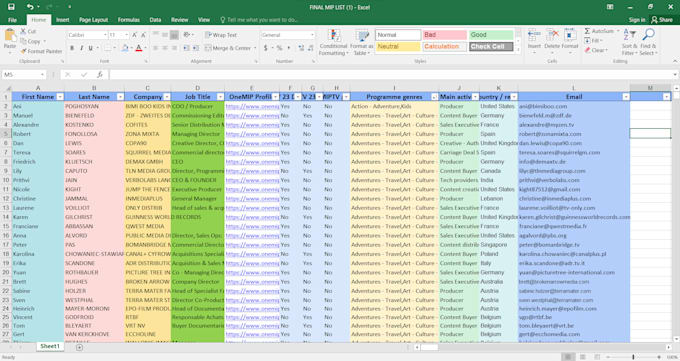Open the Merge & Center dropdown arrow

click(x=255, y=48)
